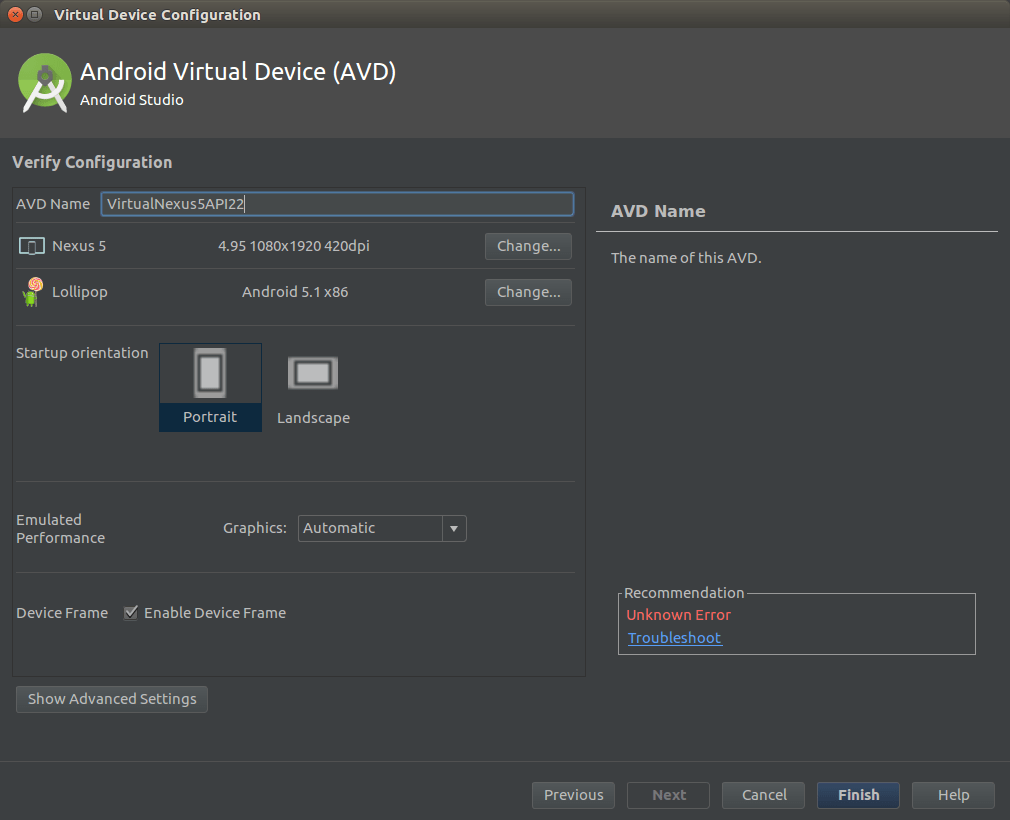Screen dimensions: 1010x820
Task: Open Show Advanced Settings
Action: 112,699
